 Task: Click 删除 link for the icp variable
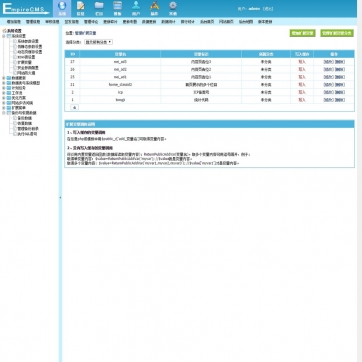pyautogui.click(x=340, y=92)
